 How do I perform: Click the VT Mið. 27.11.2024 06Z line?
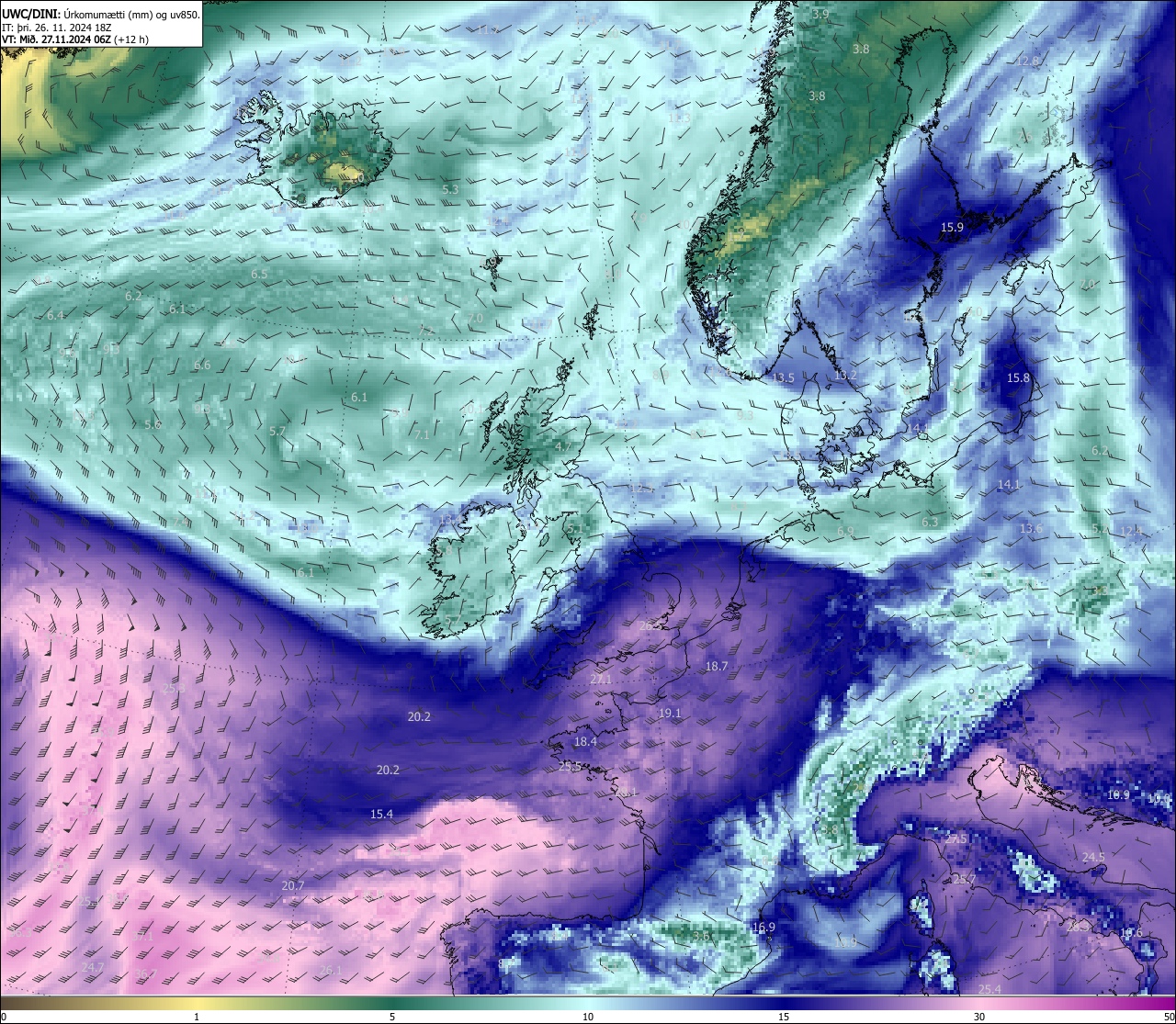[x=75, y=39]
